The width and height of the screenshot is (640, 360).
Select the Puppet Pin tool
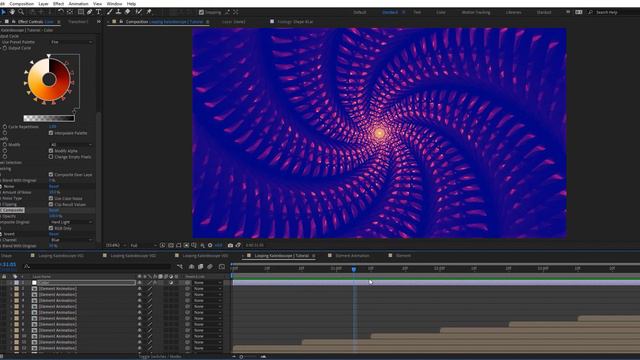[x=149, y=12]
